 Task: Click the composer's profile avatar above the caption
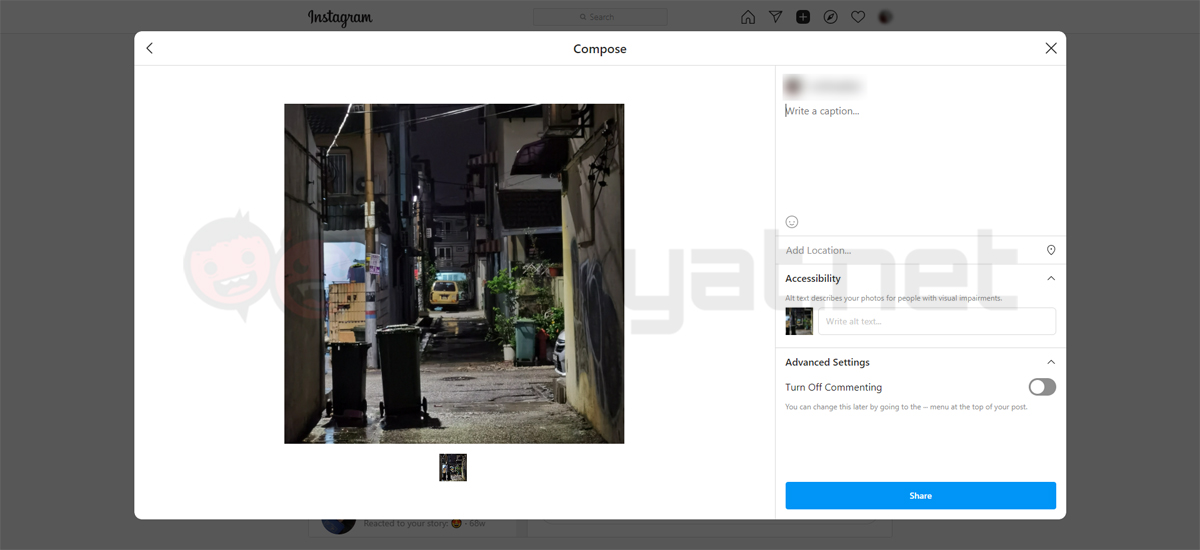[x=793, y=86]
